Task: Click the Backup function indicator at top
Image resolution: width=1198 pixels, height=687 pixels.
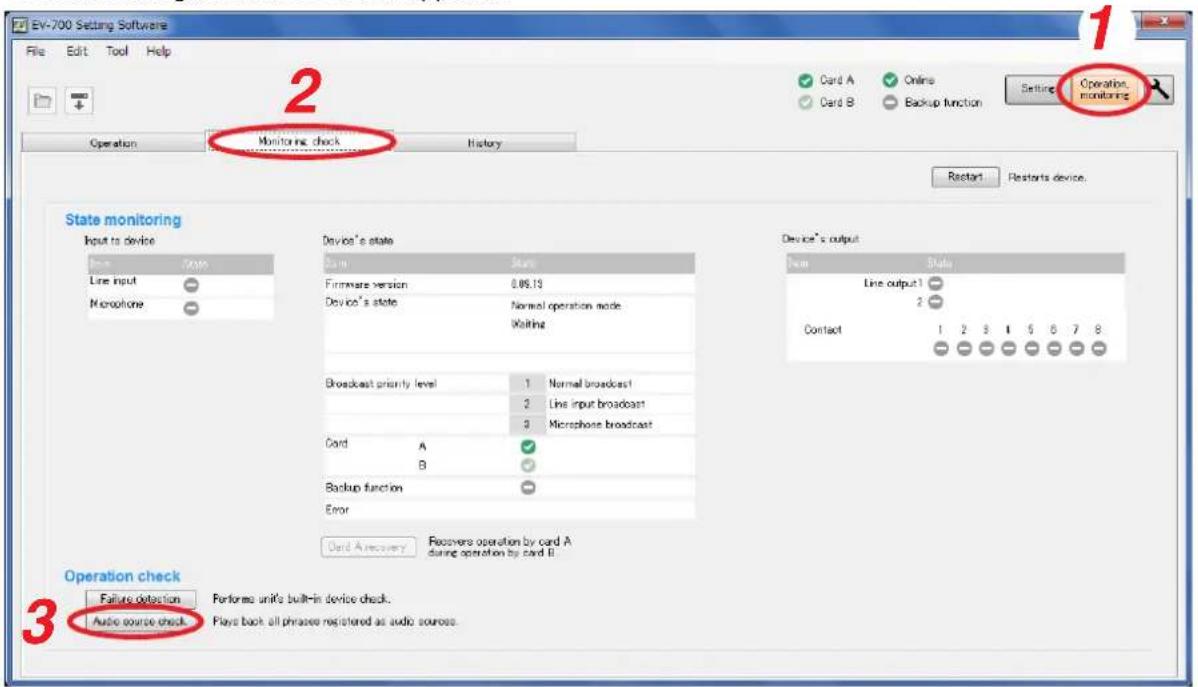Action: point(890,102)
